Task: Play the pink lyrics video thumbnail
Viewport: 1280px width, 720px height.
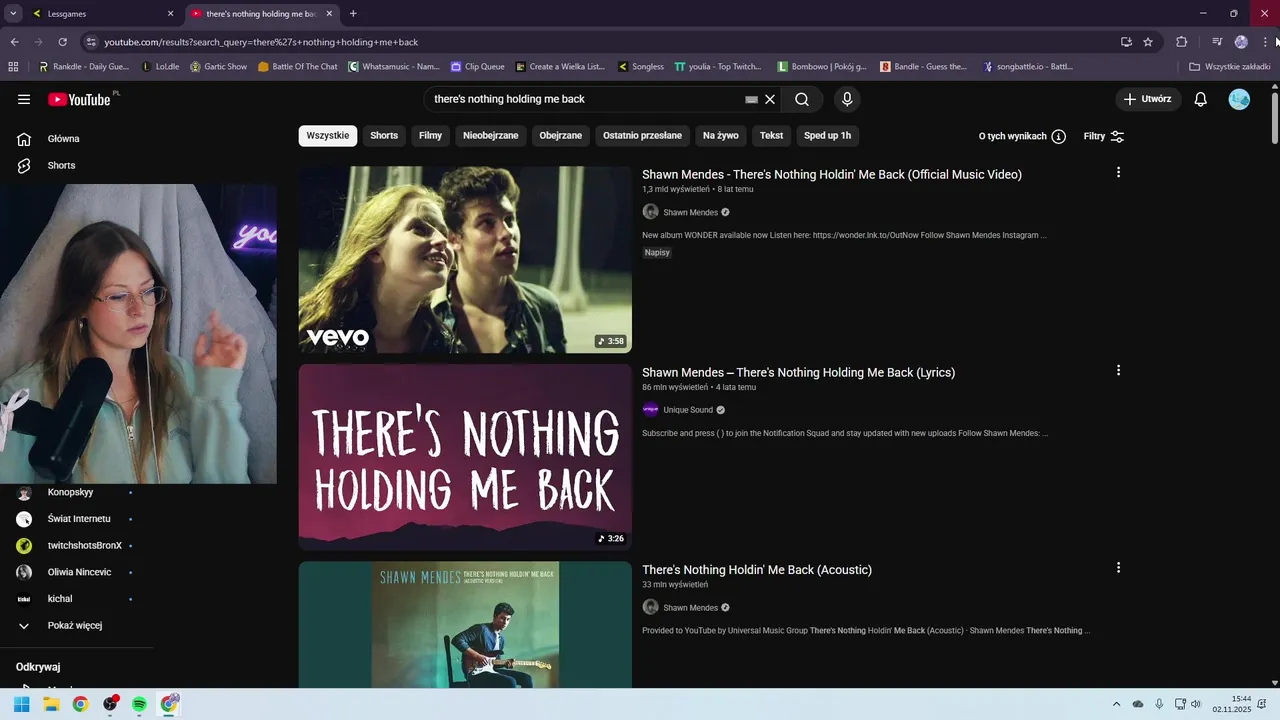Action: (465, 457)
